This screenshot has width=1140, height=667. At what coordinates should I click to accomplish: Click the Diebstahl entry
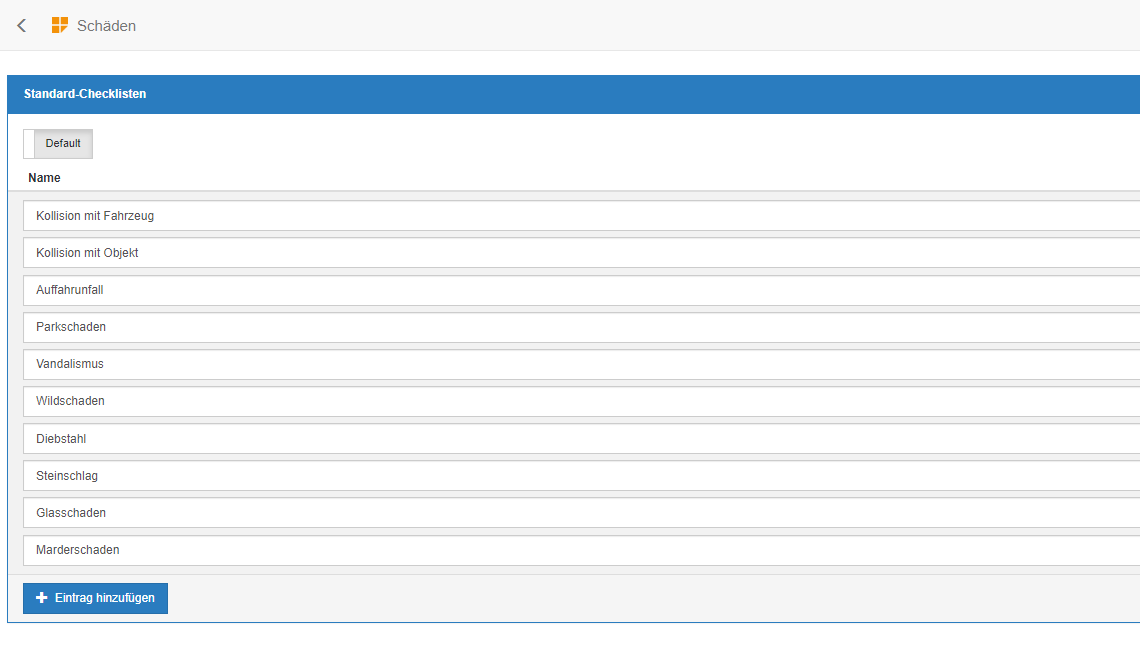click(x=580, y=439)
